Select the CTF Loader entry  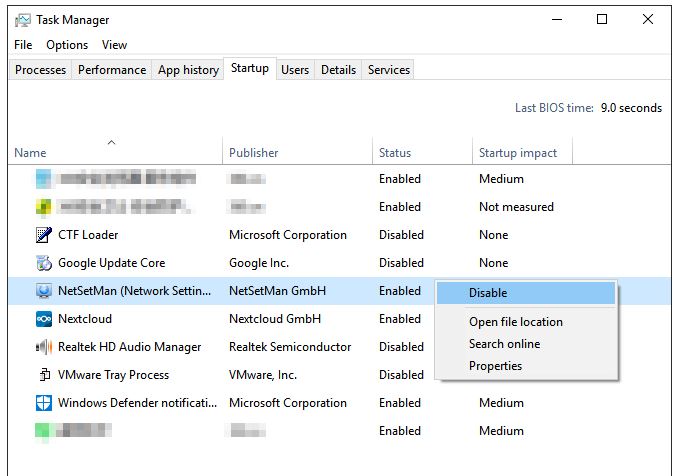point(88,235)
